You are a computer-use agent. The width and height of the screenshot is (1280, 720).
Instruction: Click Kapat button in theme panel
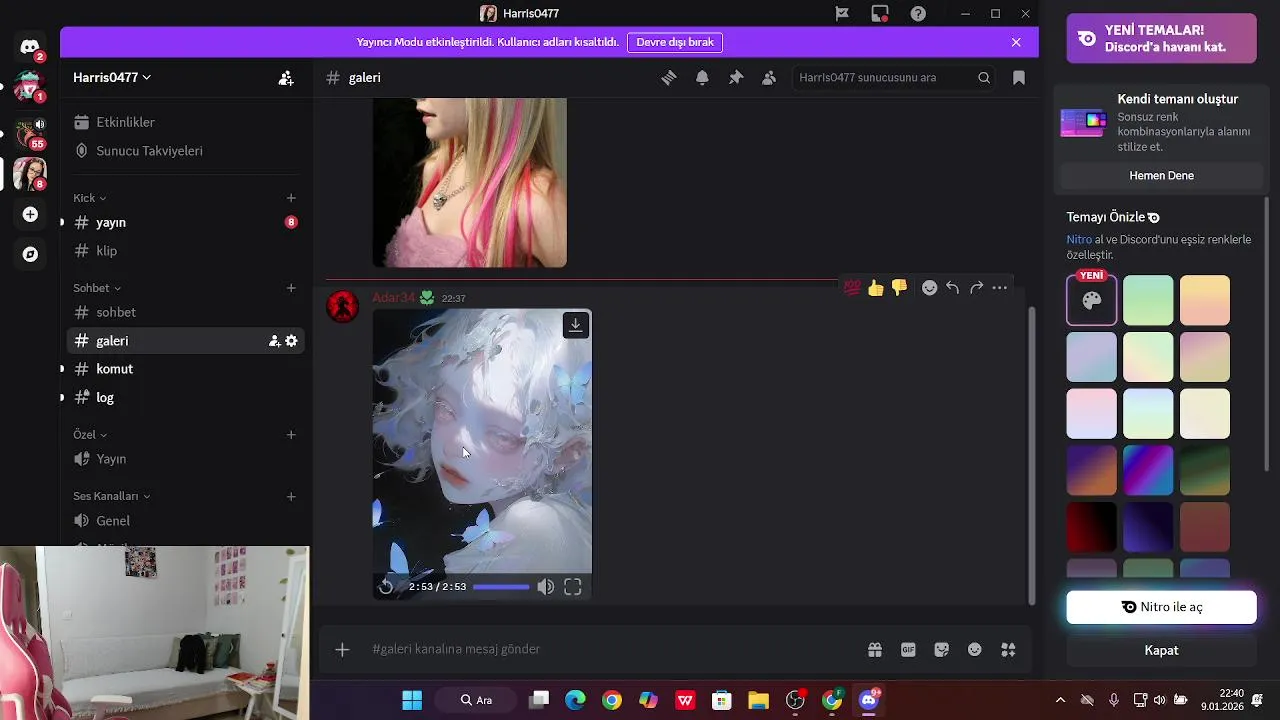tap(1161, 650)
